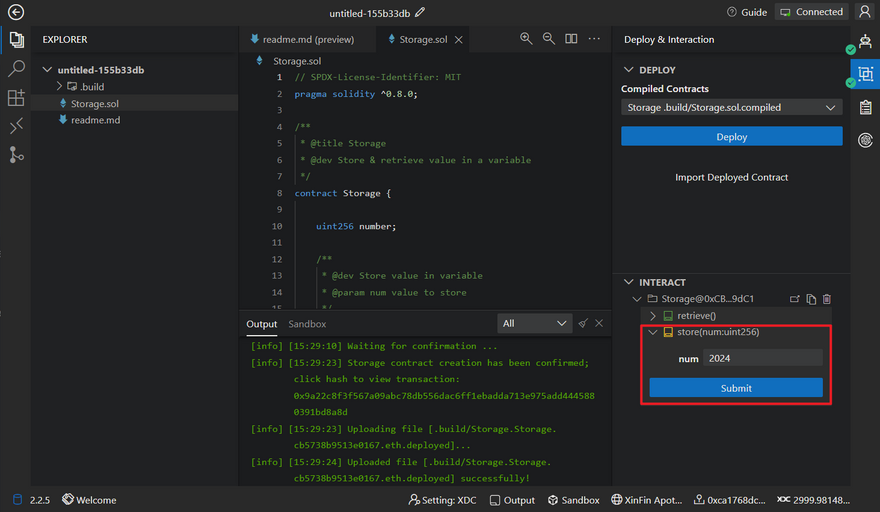
Task: Open the Explorer files icon in sidebar
Action: point(16,39)
